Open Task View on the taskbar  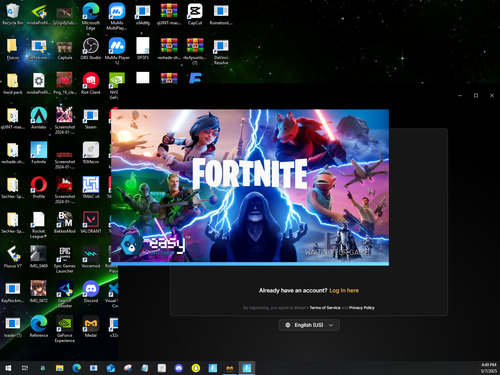coord(25,368)
